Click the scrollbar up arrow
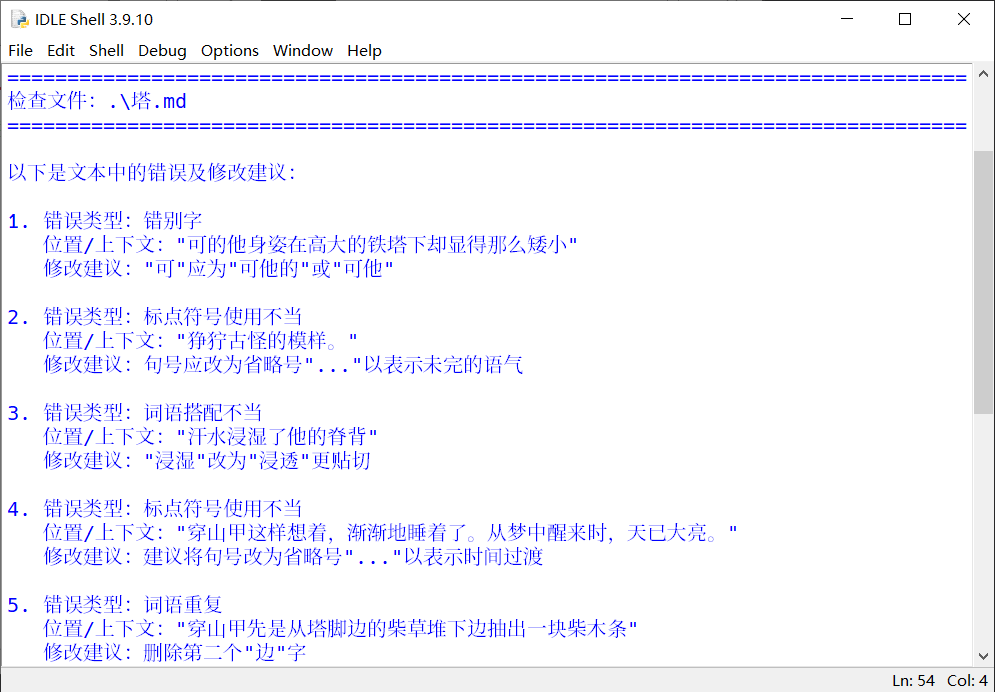This screenshot has width=995, height=692. click(983, 74)
